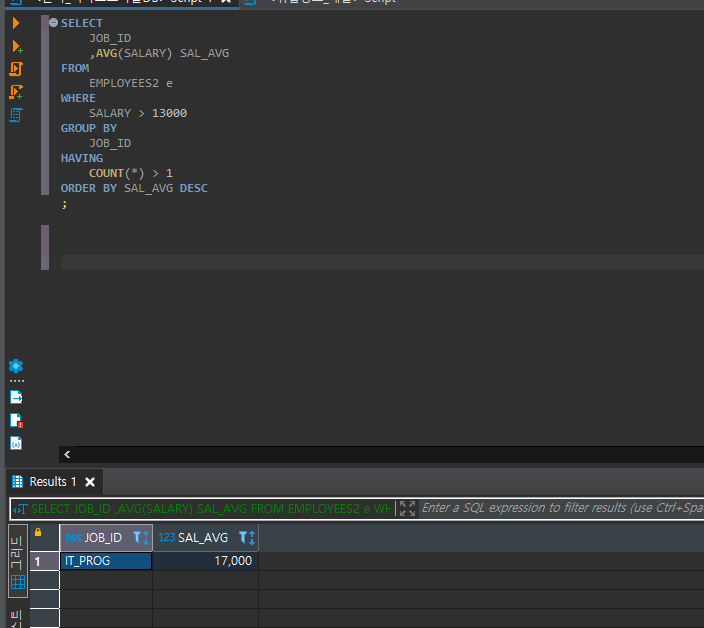The height and width of the screenshot is (628, 704).
Task: Click the left arrow of the editor horizontal scrollbar
Action: [67, 454]
